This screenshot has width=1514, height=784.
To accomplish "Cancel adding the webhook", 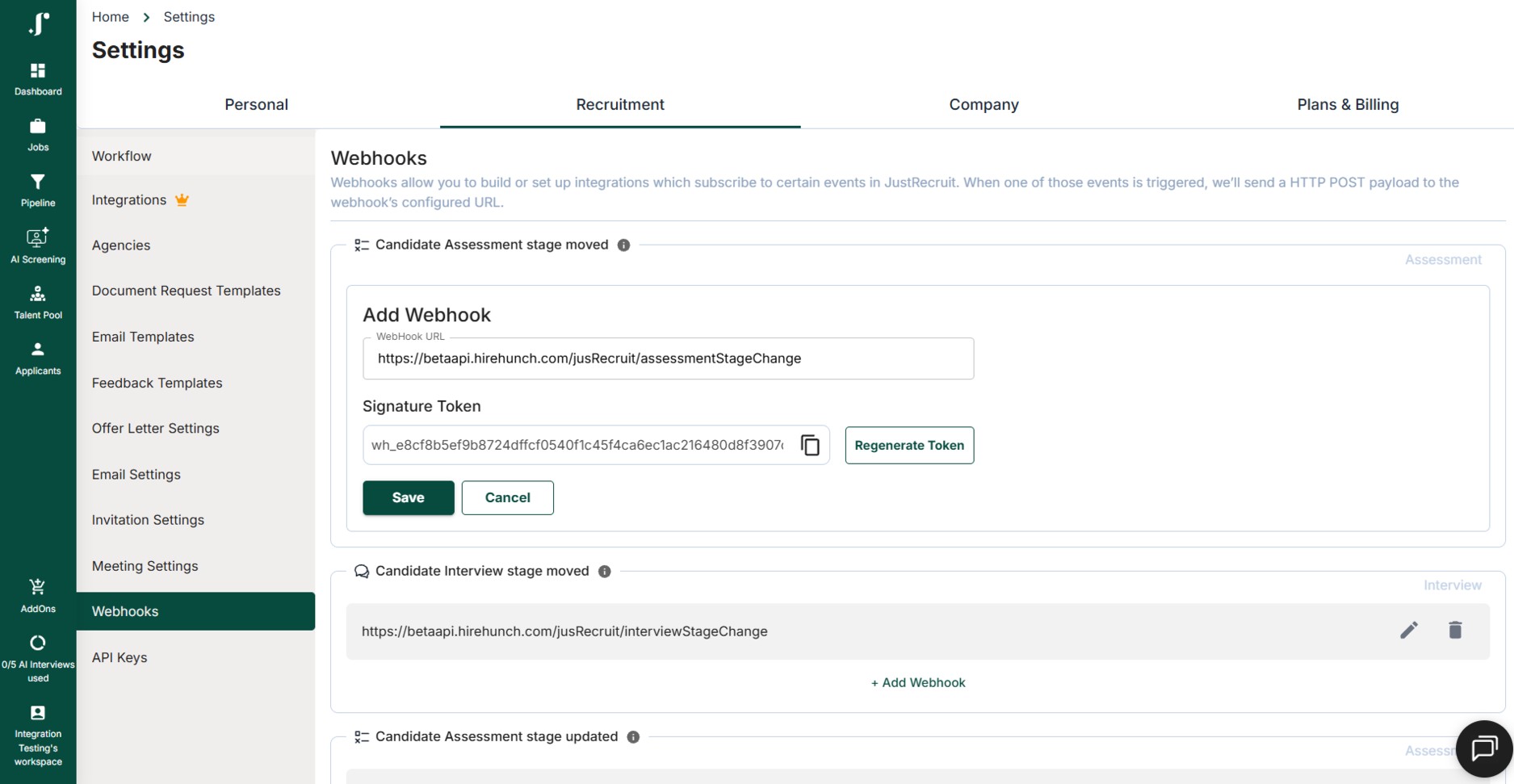I will click(508, 497).
